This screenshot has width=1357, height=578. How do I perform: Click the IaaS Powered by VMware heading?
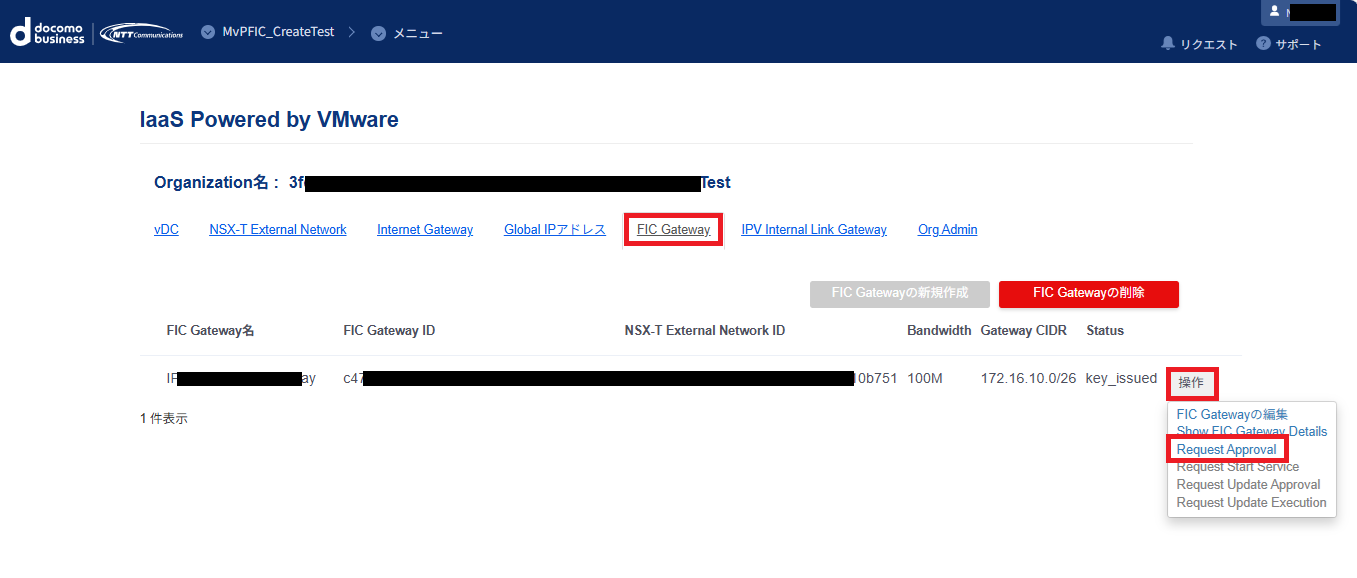point(269,120)
